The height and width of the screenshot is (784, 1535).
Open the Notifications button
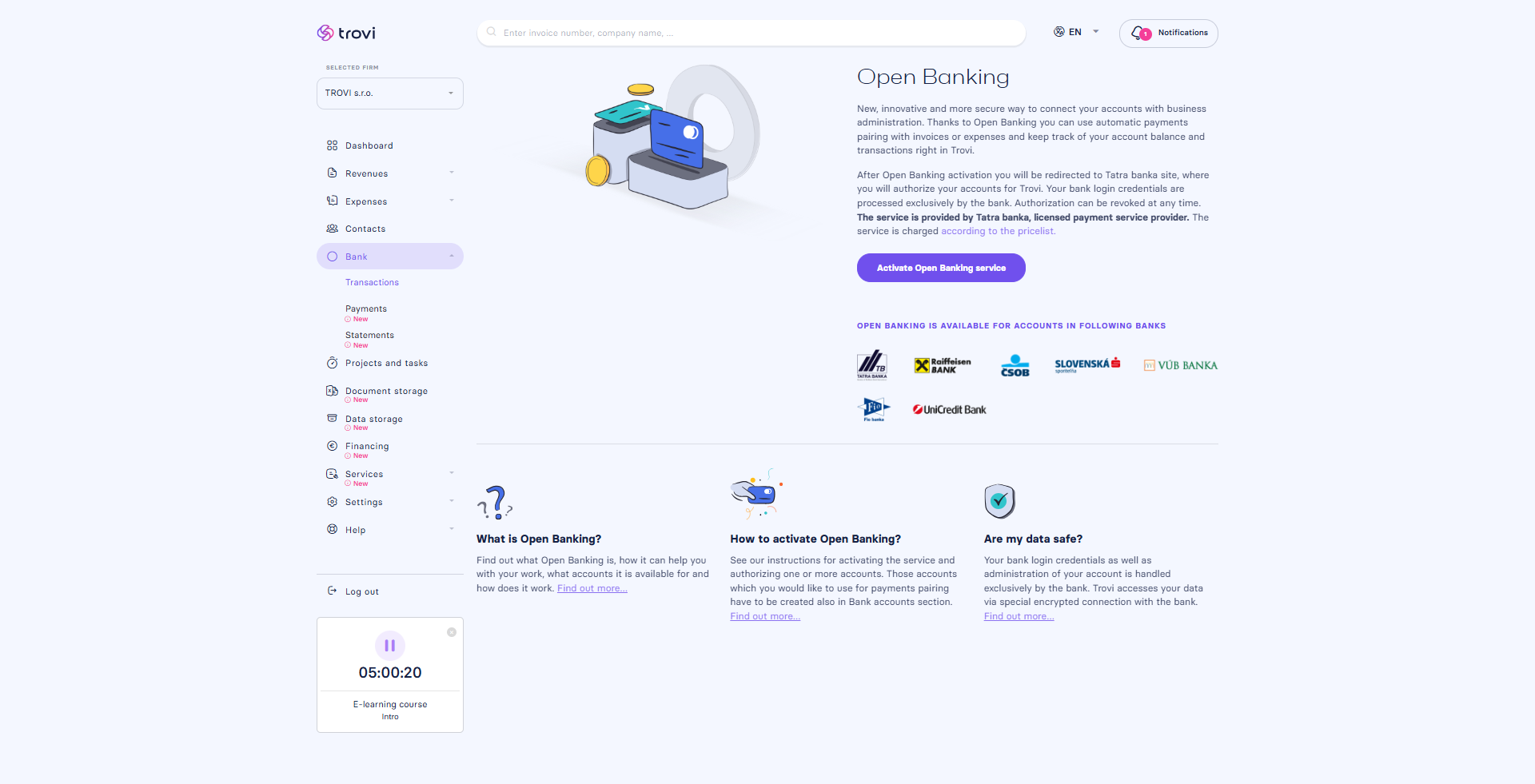tap(1168, 34)
